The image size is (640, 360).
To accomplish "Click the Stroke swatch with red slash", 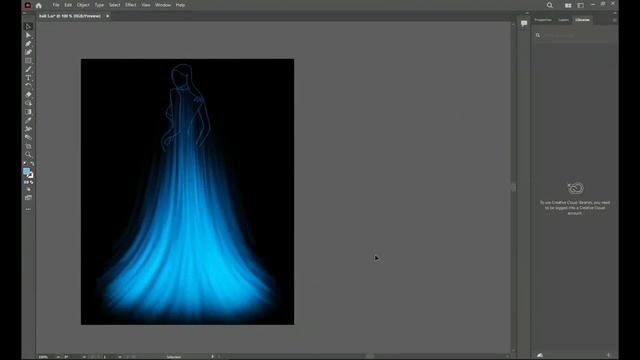I will click(30, 175).
